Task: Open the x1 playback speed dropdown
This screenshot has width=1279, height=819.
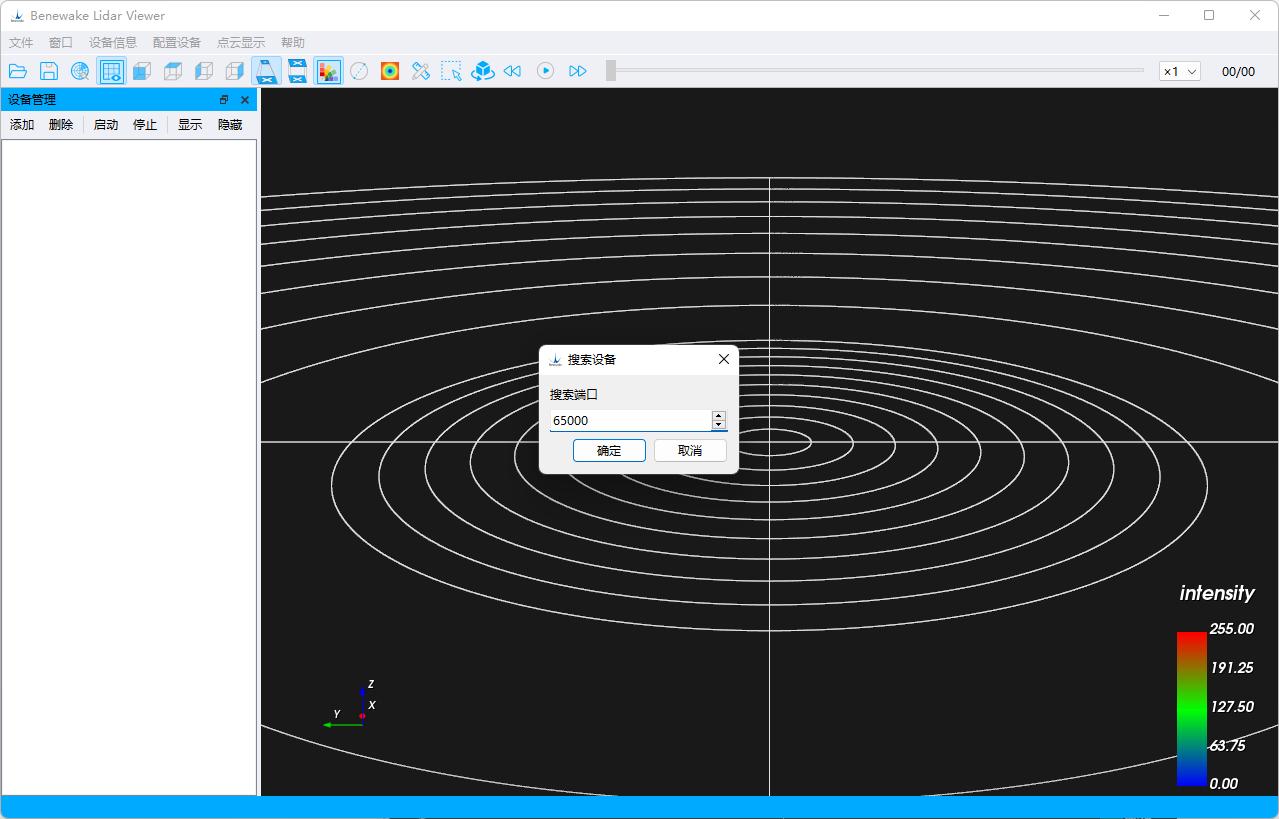Action: (1180, 72)
